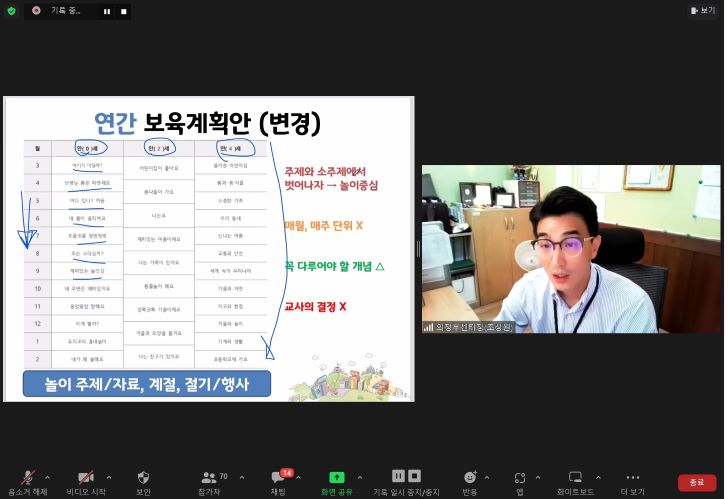
Task: Click the text 매월, 매주 단위 X
Action: [x=324, y=226]
